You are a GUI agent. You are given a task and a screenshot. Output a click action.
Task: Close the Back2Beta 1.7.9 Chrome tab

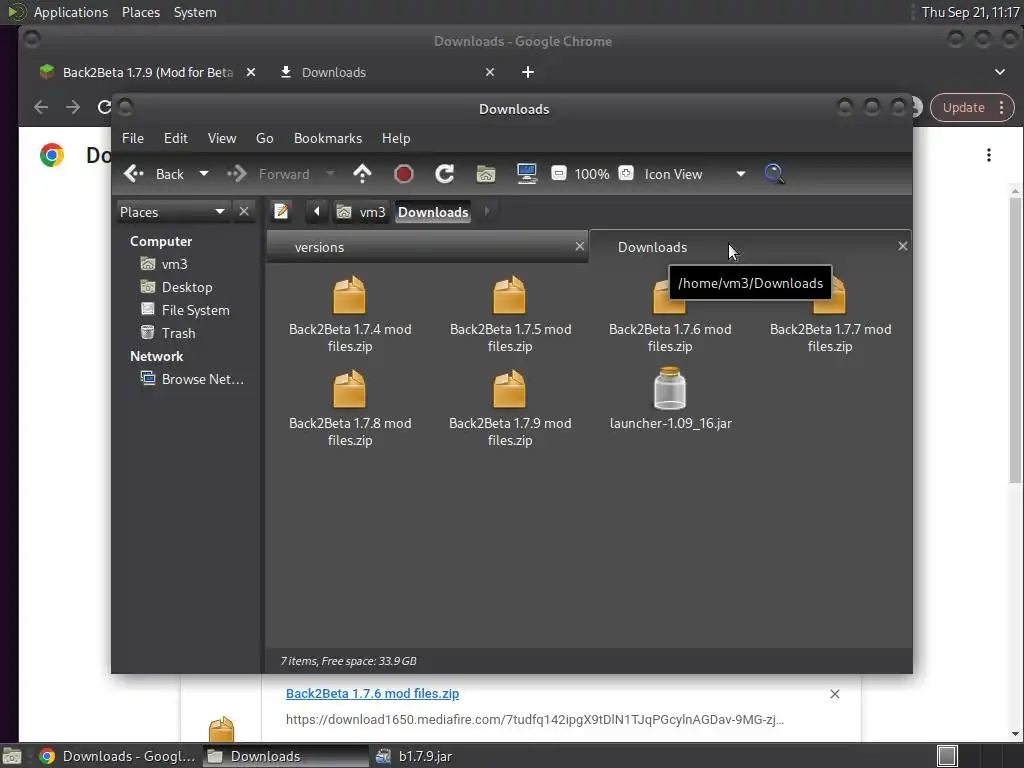click(251, 72)
